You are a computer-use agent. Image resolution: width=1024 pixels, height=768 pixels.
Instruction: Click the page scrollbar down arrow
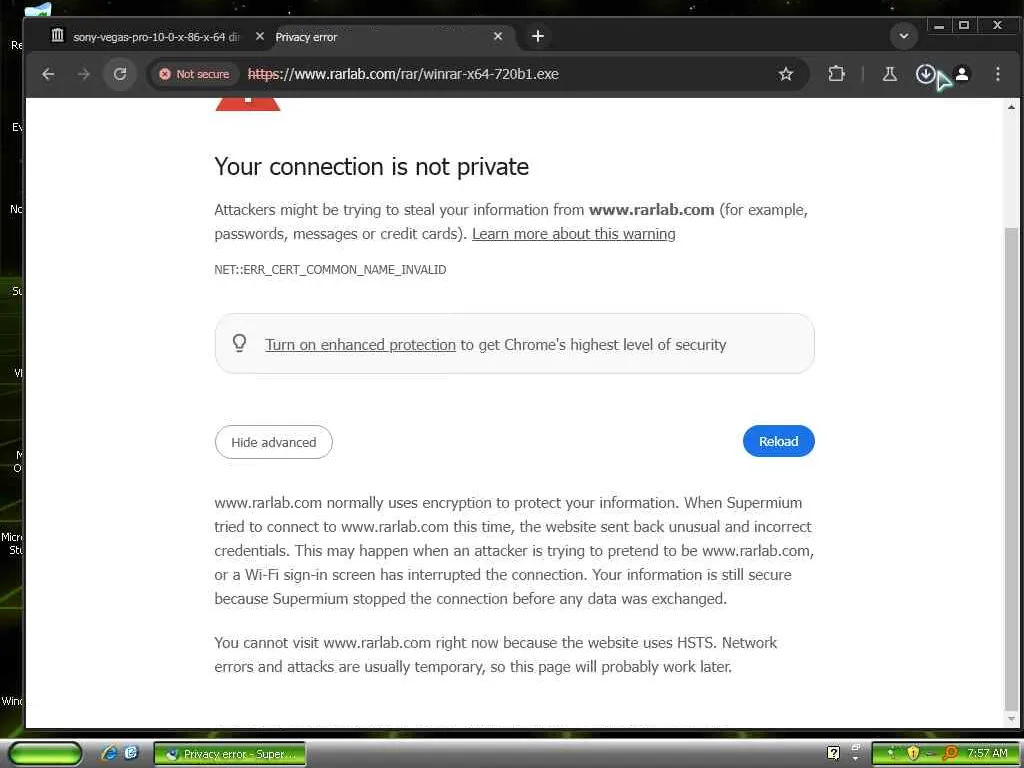tap(1011, 719)
